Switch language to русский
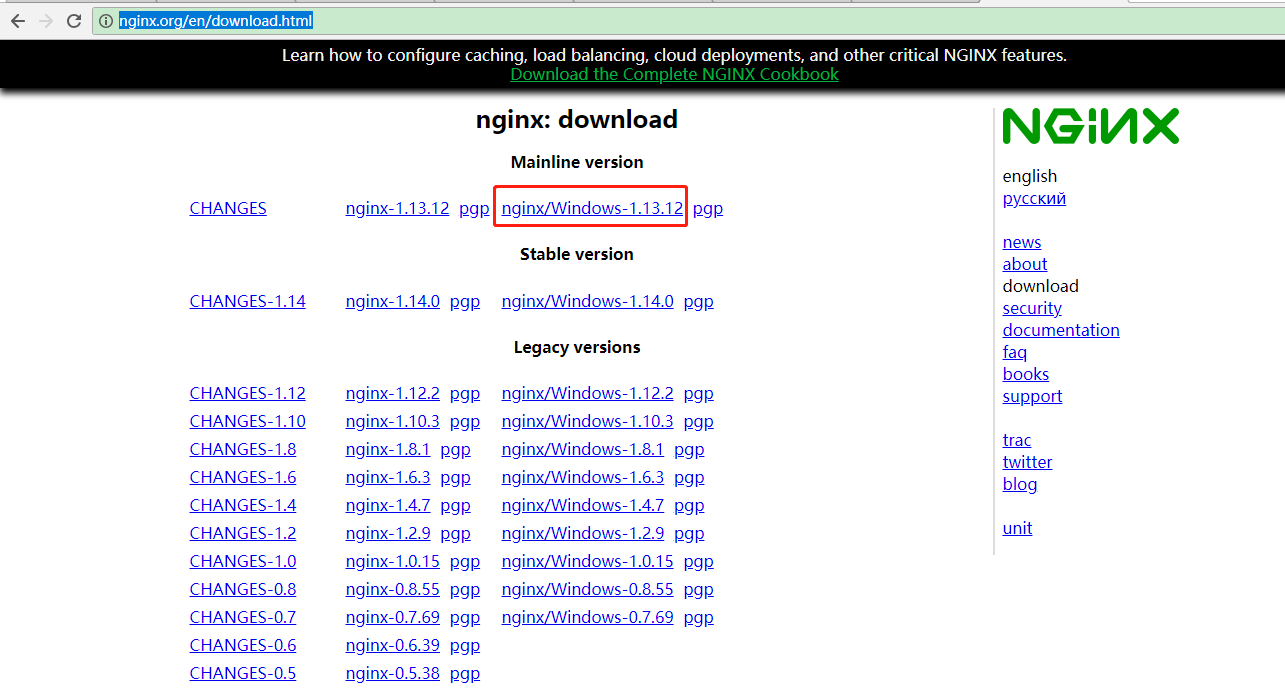The height and width of the screenshot is (693, 1285). 1034,198
